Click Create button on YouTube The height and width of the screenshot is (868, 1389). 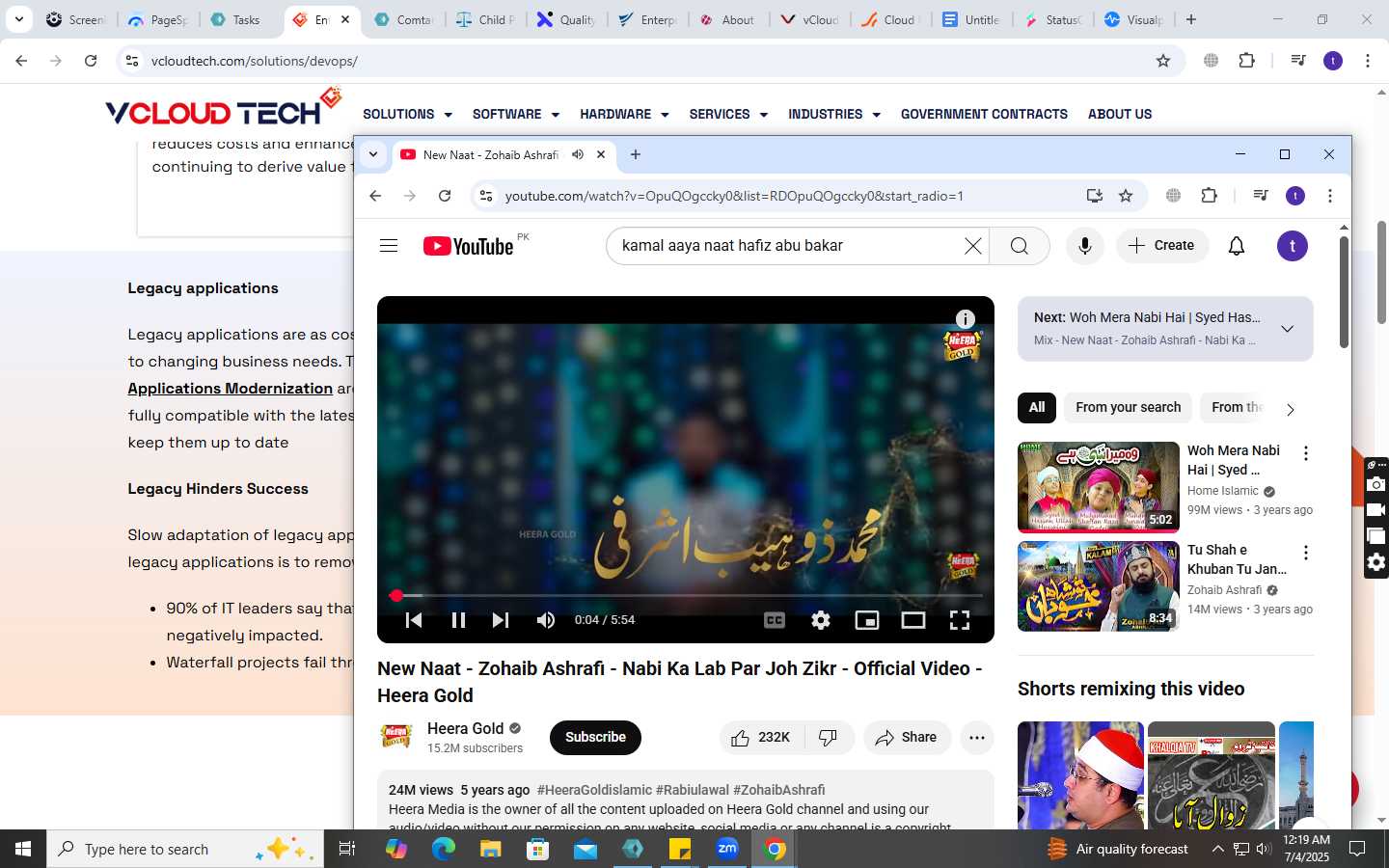pyautogui.click(x=1161, y=246)
